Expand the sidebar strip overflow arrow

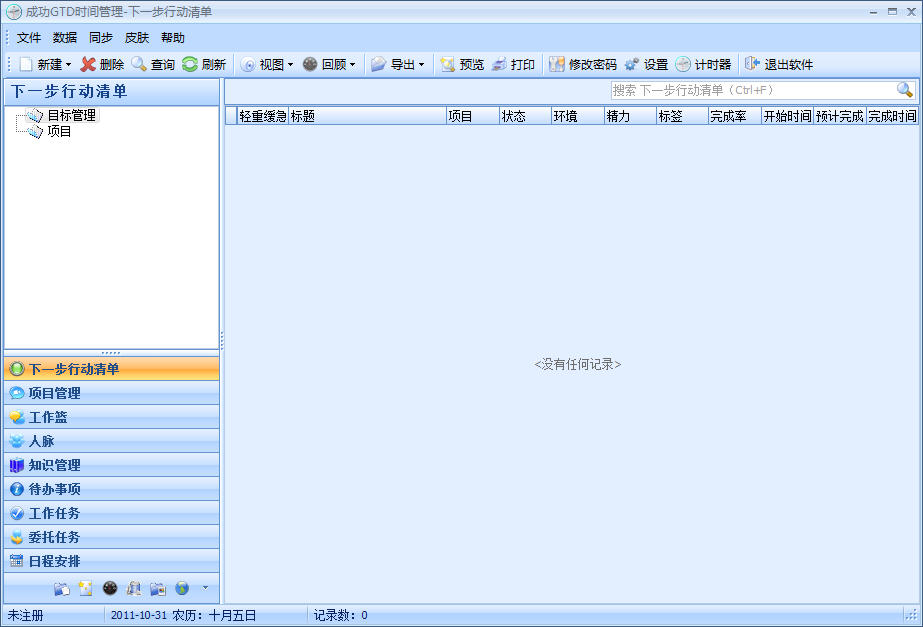[205, 588]
